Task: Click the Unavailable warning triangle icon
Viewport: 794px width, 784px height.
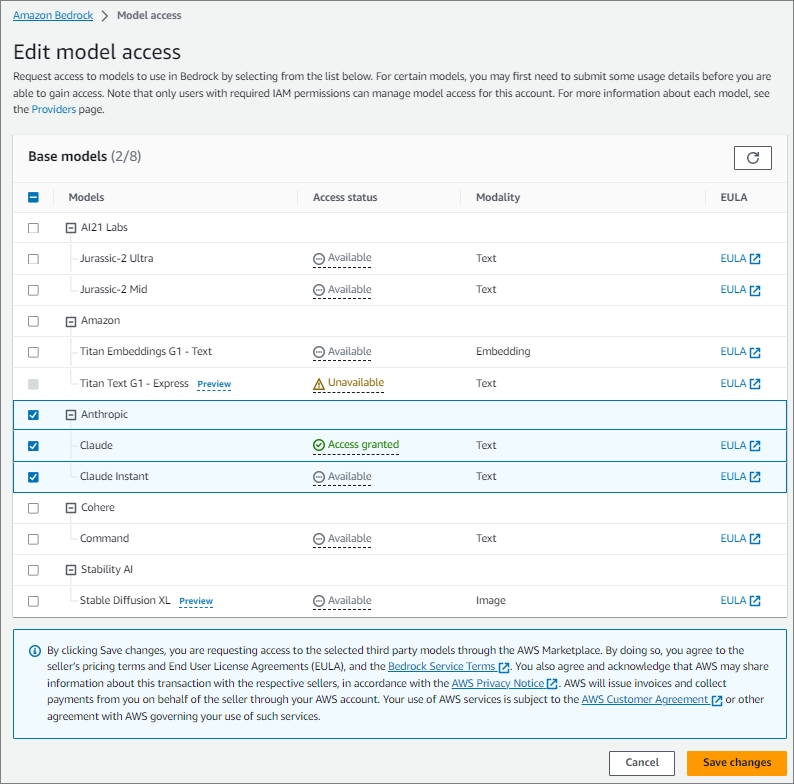Action: click(319, 385)
